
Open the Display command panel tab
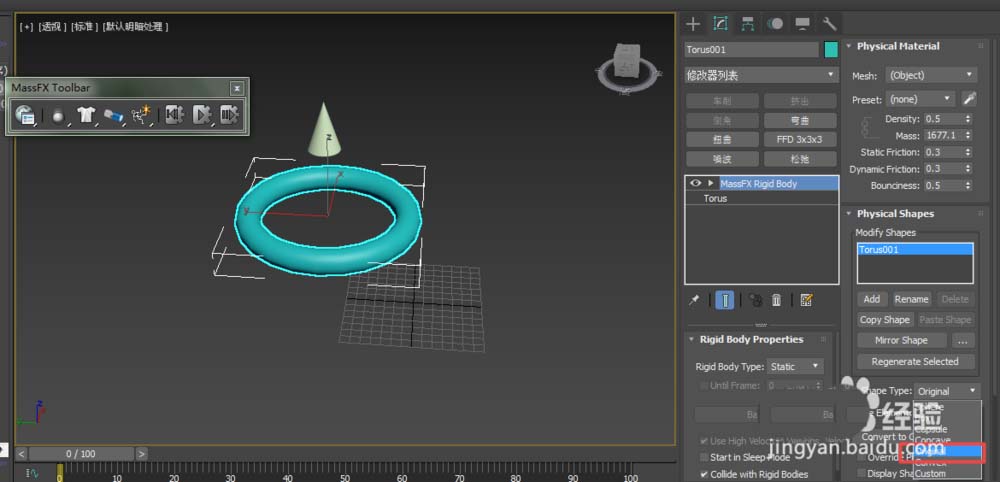pos(802,24)
